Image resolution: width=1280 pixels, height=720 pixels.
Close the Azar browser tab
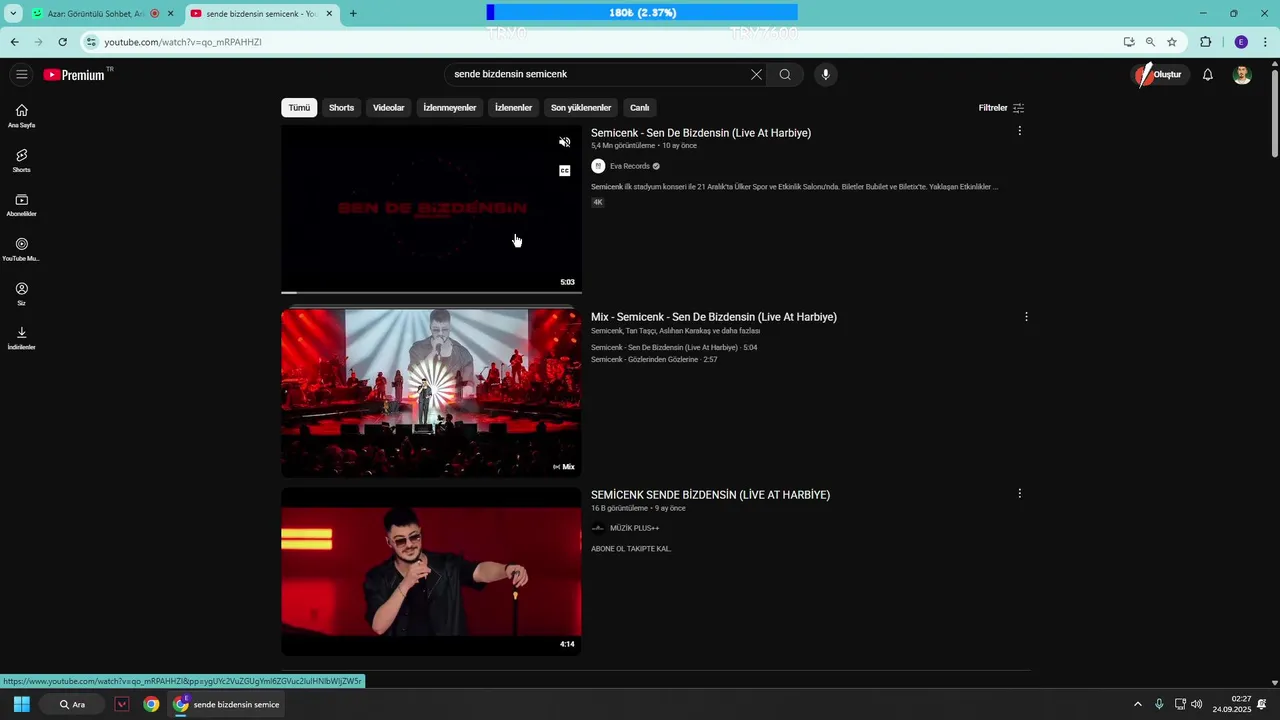click(170, 14)
